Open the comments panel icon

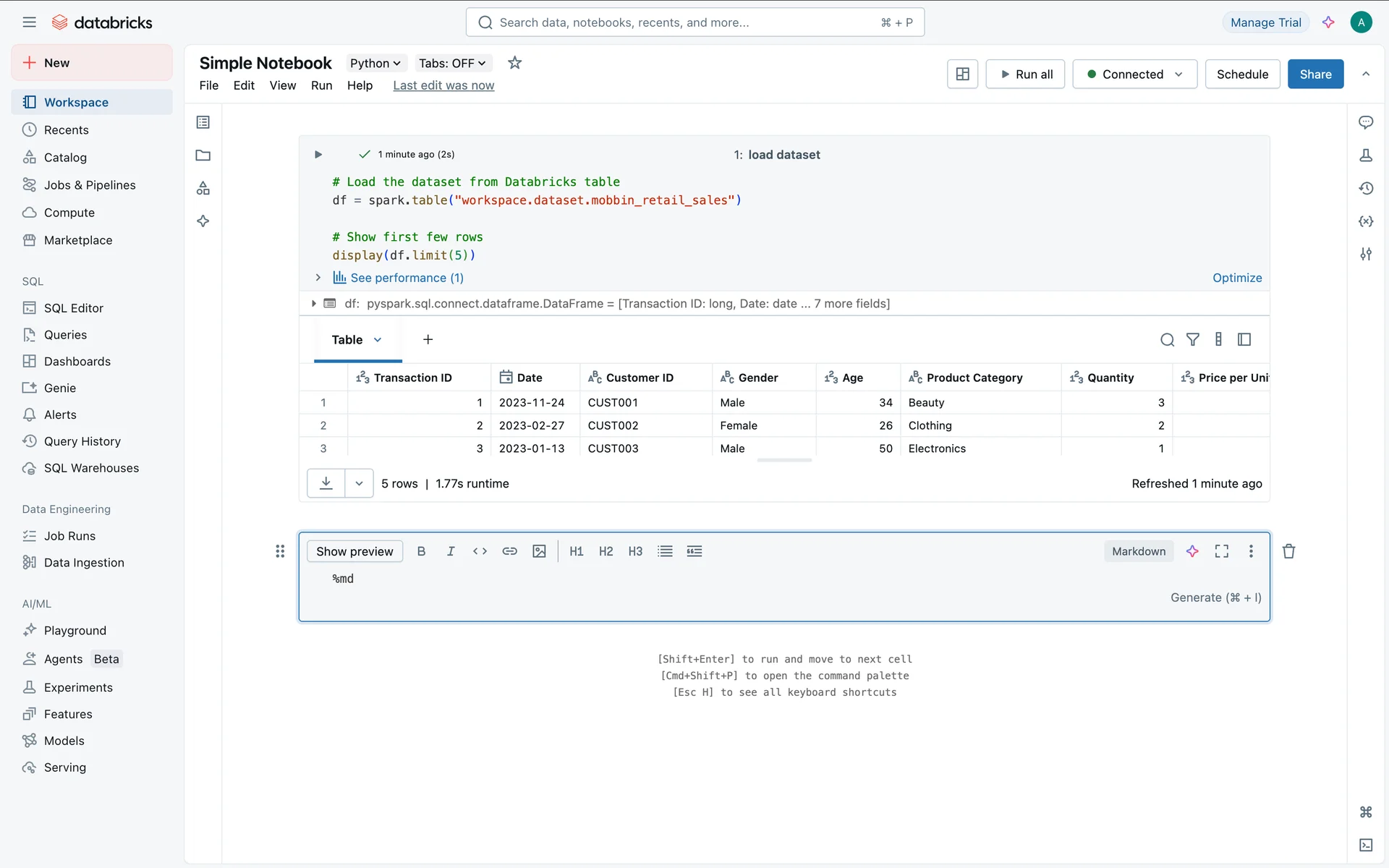tap(1365, 122)
